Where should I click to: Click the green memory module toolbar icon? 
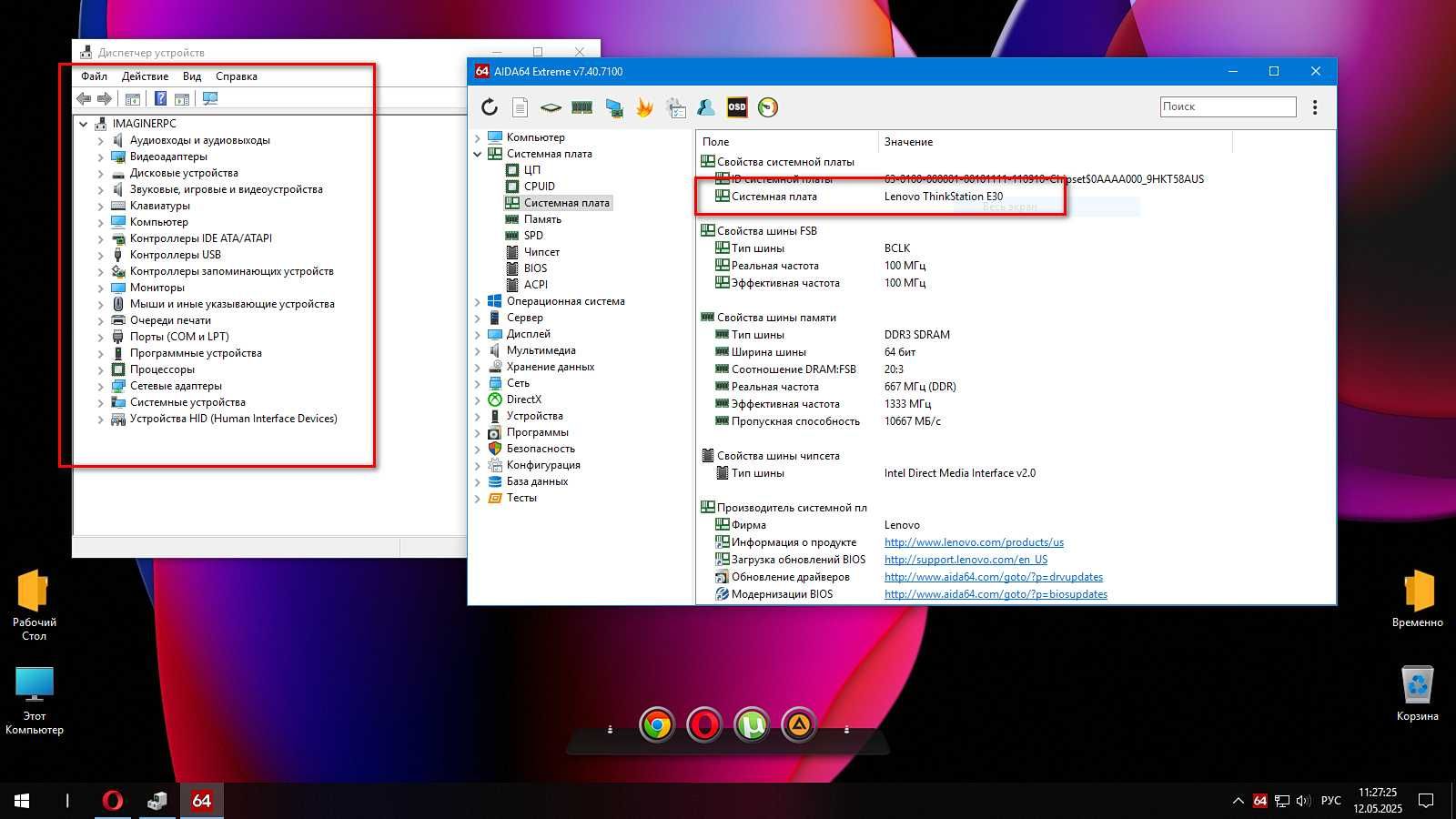pos(581,107)
